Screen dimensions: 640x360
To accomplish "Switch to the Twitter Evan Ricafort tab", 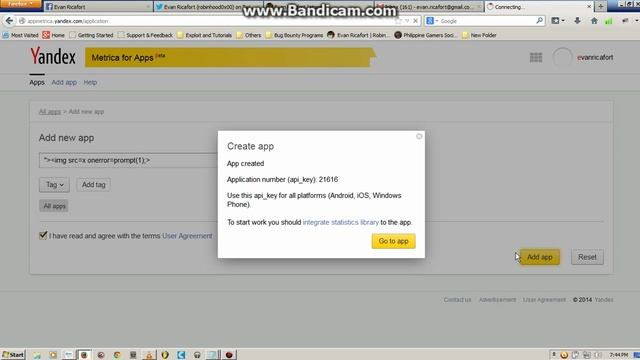I will click(208, 7).
